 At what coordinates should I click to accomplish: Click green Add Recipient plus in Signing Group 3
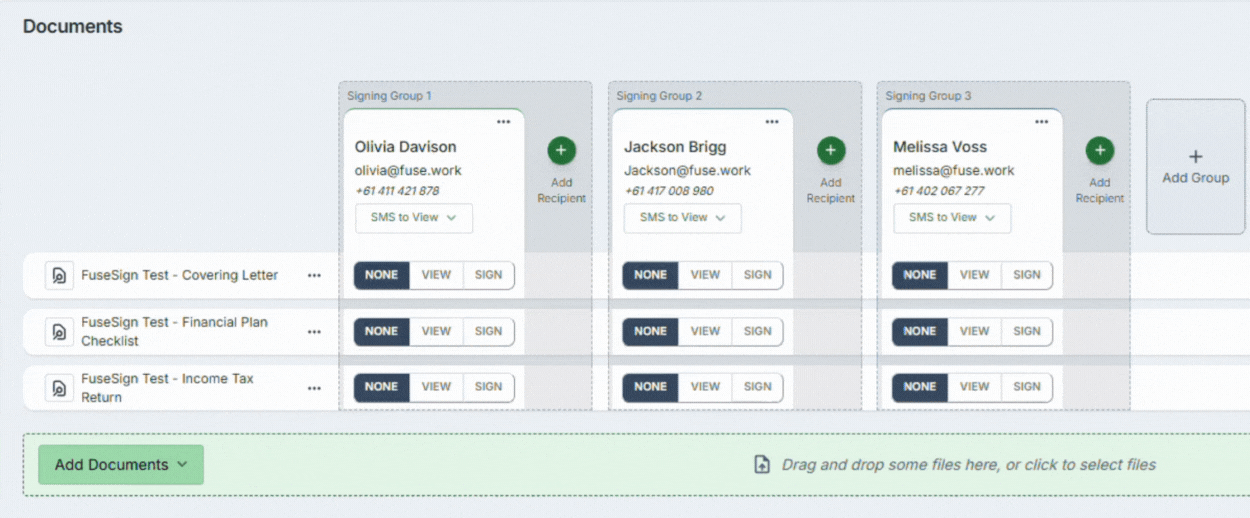[1099, 151]
